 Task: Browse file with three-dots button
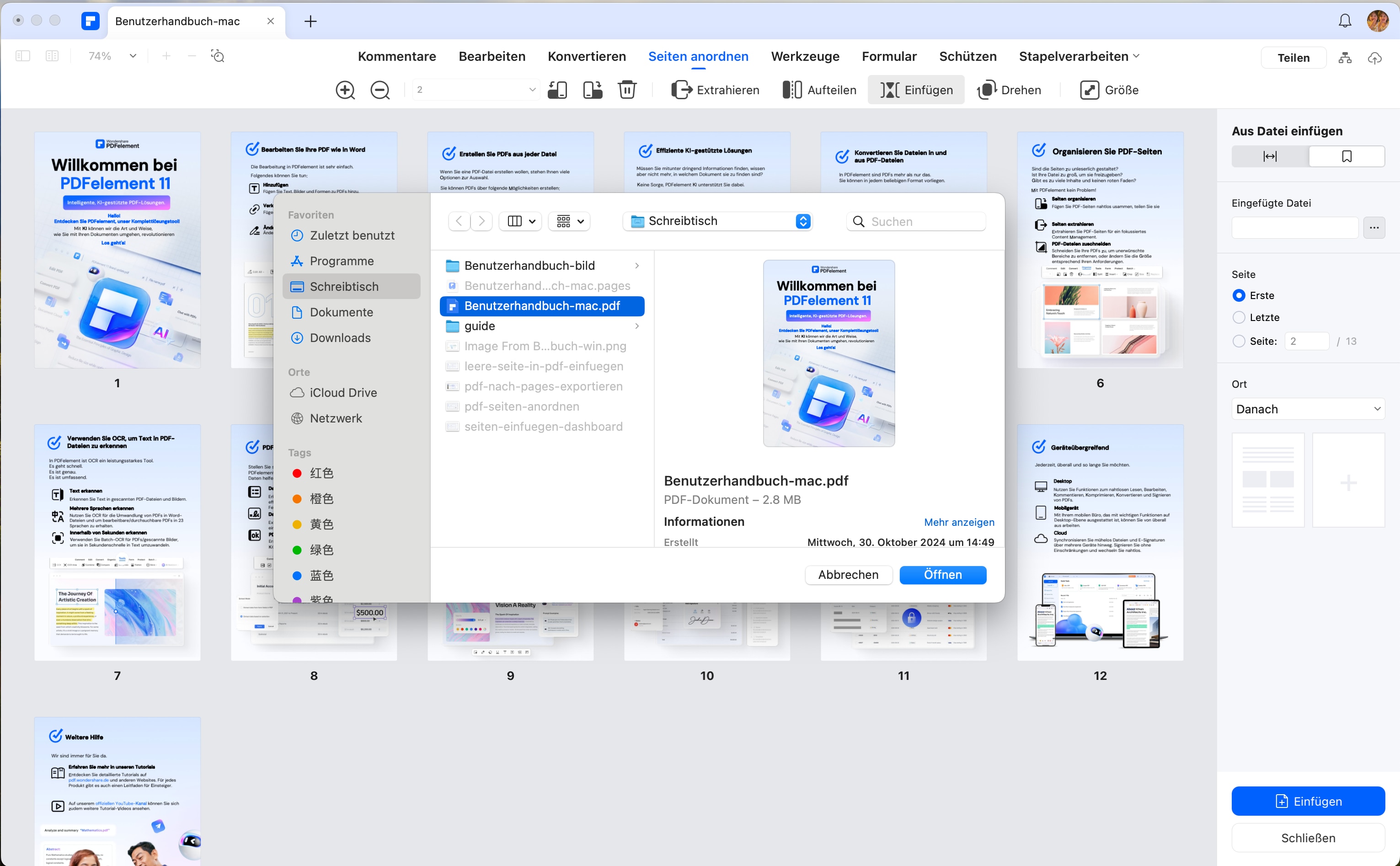coord(1373,228)
